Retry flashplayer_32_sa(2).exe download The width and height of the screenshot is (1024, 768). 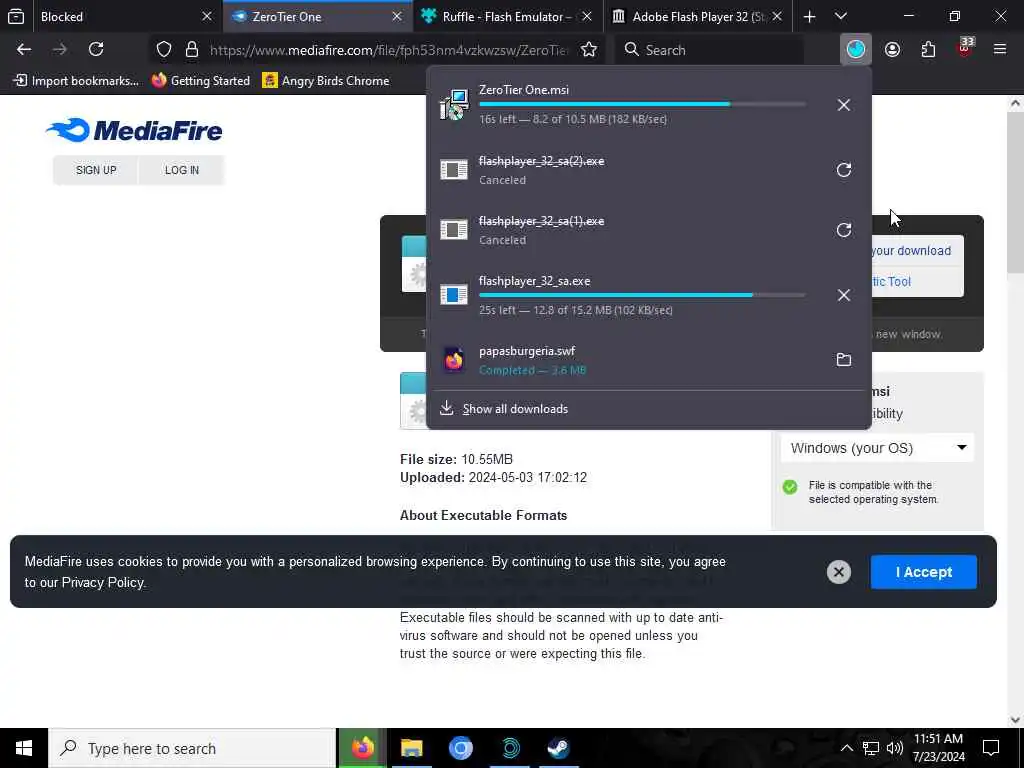(x=844, y=170)
